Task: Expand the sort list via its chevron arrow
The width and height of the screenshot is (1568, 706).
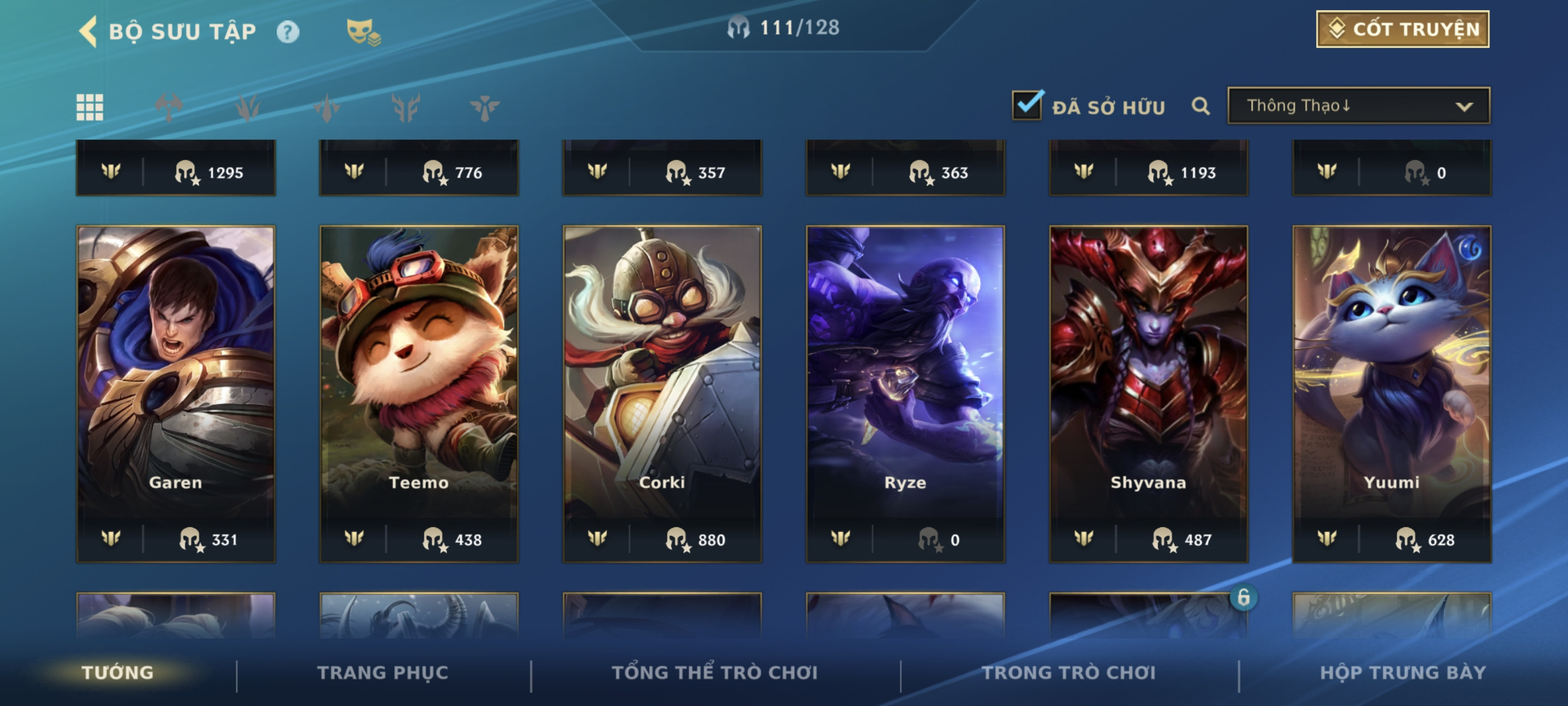Action: [x=1464, y=106]
